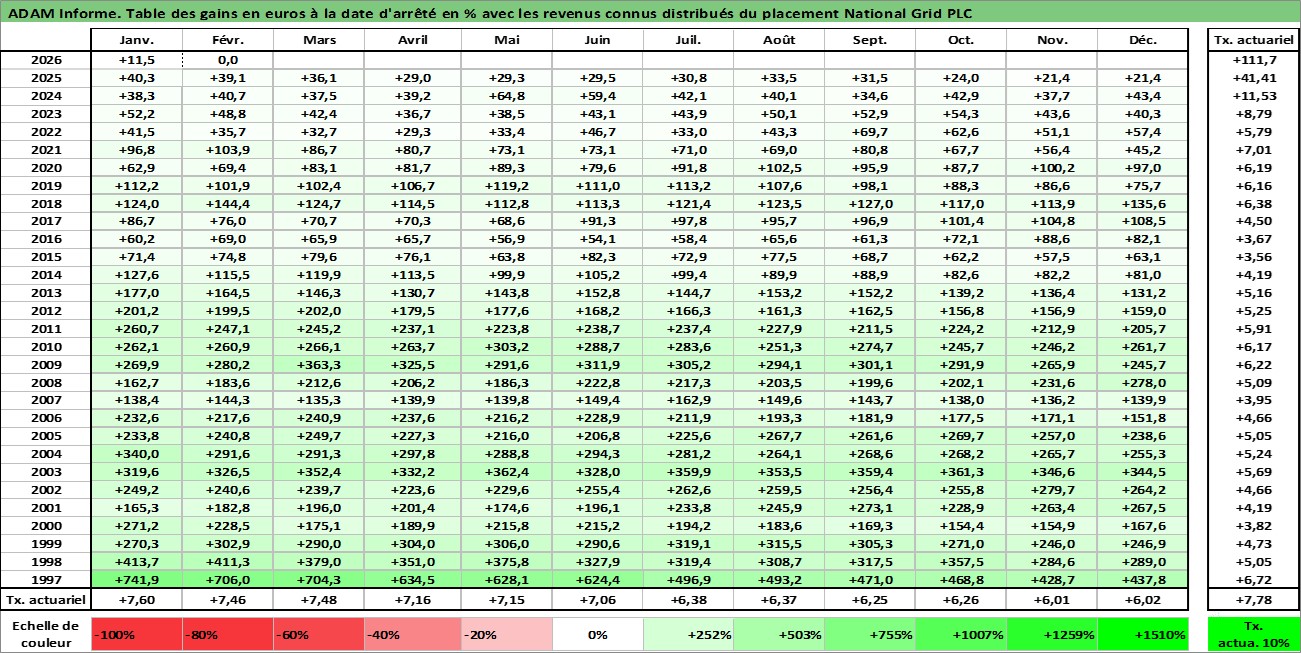The width and height of the screenshot is (1301, 653).
Task: Select the +69,7 cell for Sept. 2022
Action: point(869,132)
